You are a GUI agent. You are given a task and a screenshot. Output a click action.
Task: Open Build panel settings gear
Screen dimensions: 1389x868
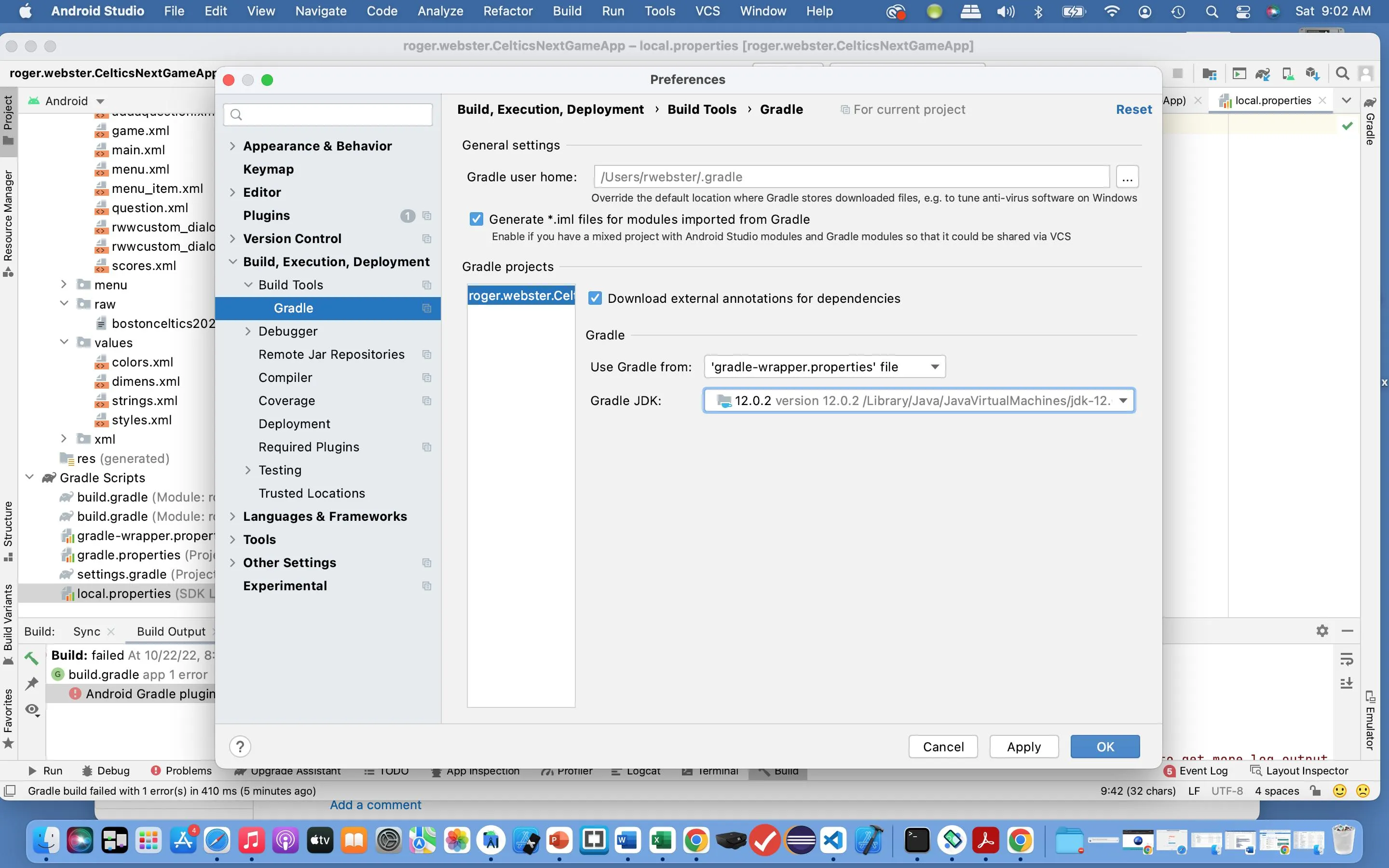tap(1322, 631)
